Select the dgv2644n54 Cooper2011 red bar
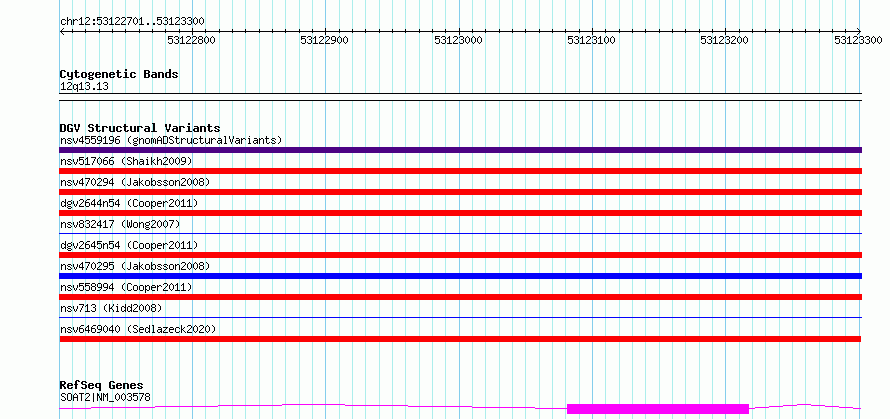This screenshot has width=890, height=419. click(460, 213)
